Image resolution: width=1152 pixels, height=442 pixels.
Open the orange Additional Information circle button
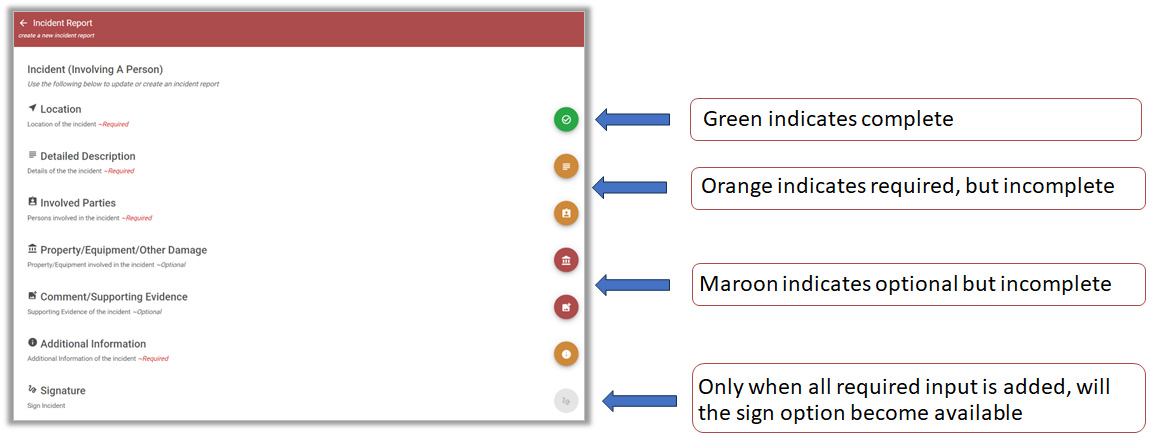pos(566,354)
